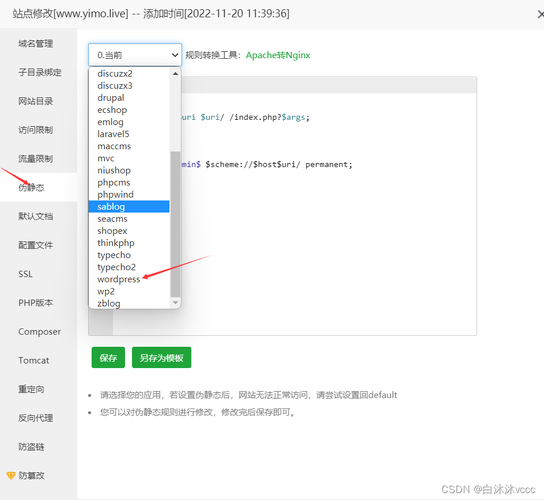
Task: Choose phpcms from the list
Action: coord(129,183)
